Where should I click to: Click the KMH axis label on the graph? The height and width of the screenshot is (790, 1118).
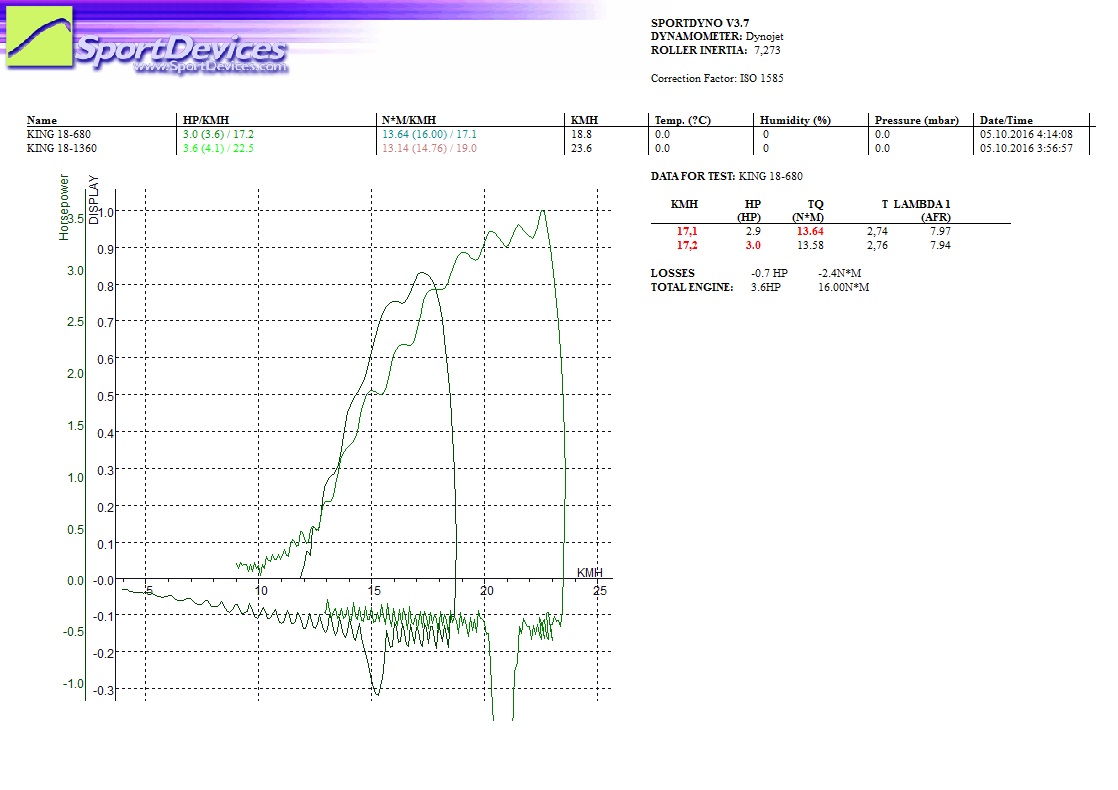click(x=589, y=572)
